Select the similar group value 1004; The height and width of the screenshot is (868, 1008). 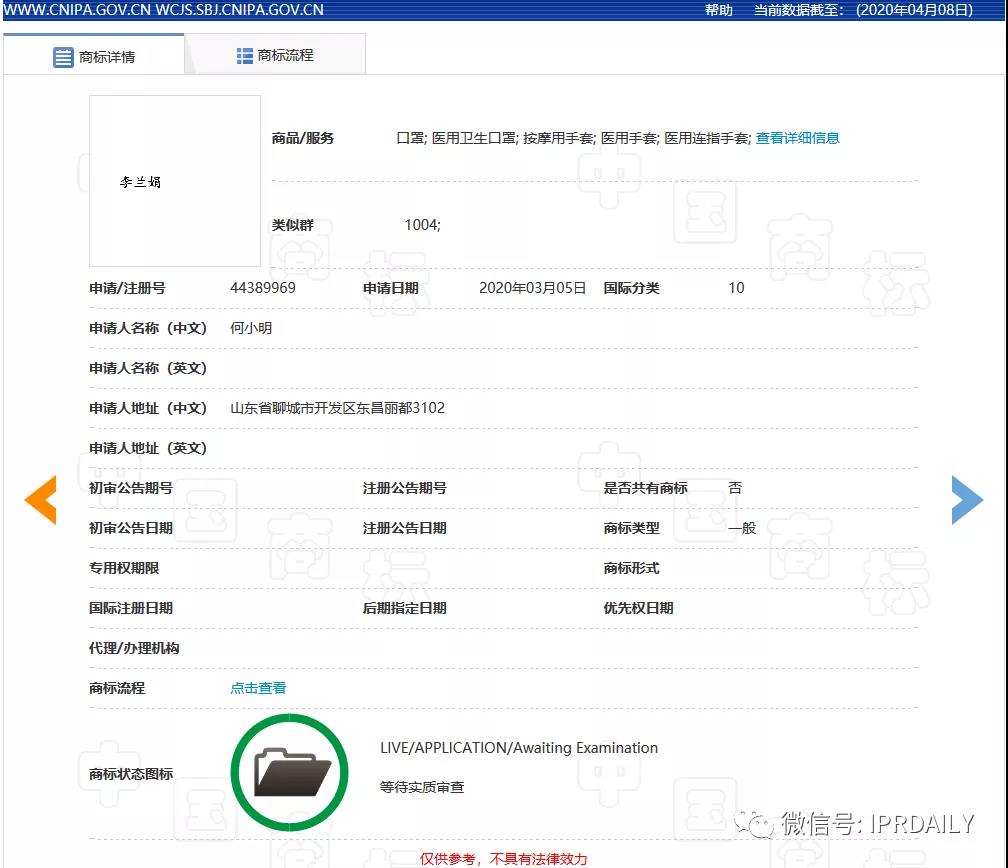point(422,225)
